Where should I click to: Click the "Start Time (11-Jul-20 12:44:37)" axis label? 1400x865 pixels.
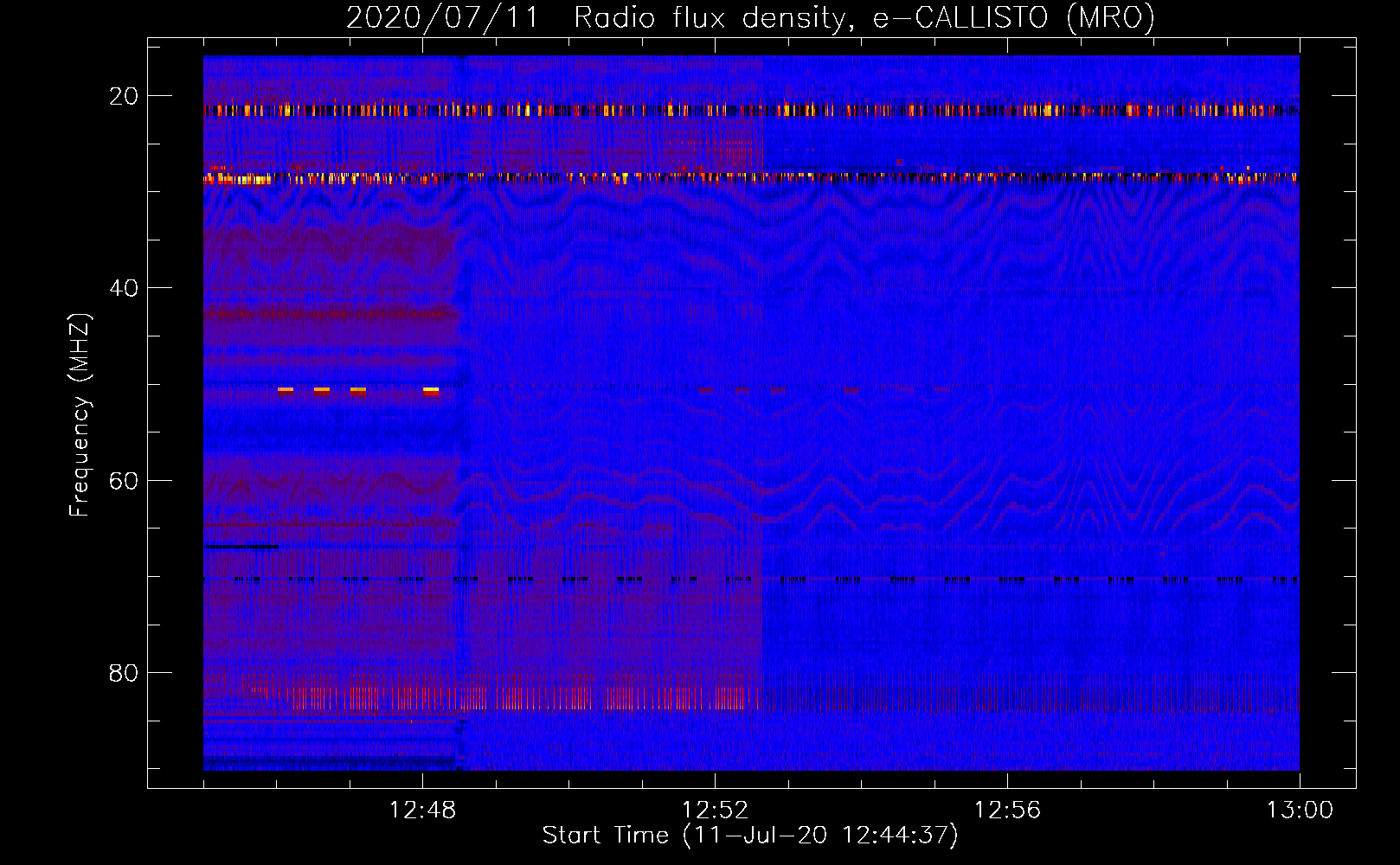750,836
